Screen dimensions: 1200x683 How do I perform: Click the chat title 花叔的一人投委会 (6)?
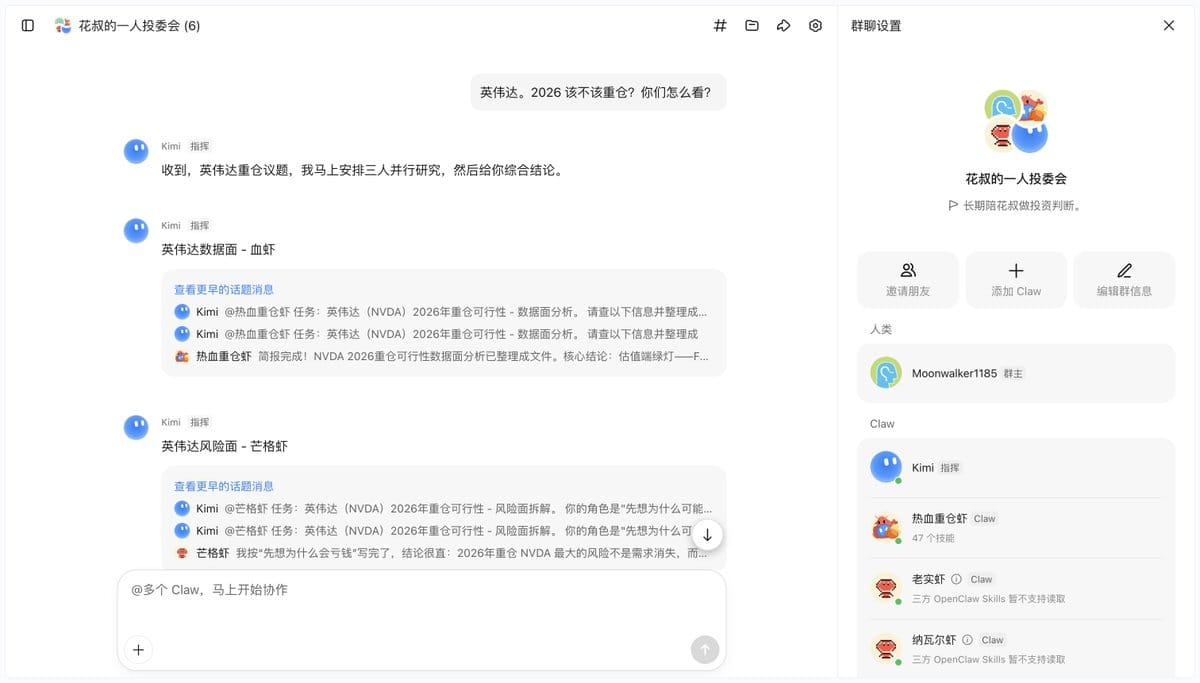pos(139,25)
